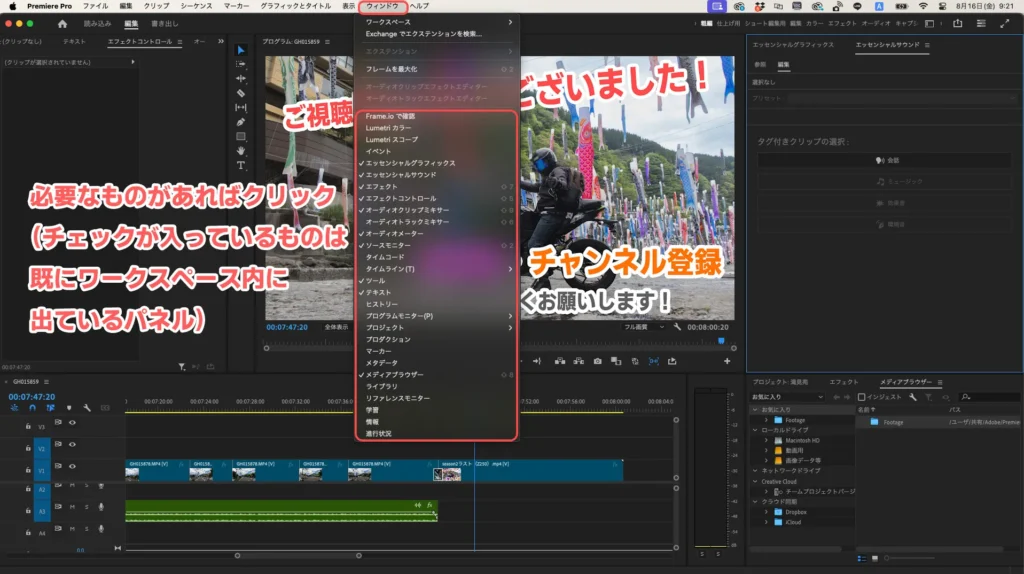1024x574 pixels.
Task: Expand the Macintosh HD tree item
Action: pyautogui.click(x=767, y=440)
